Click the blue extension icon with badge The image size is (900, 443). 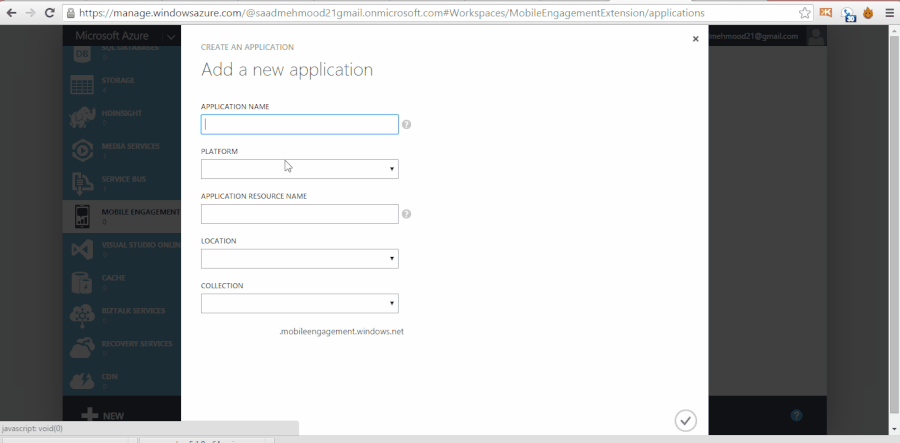click(848, 13)
